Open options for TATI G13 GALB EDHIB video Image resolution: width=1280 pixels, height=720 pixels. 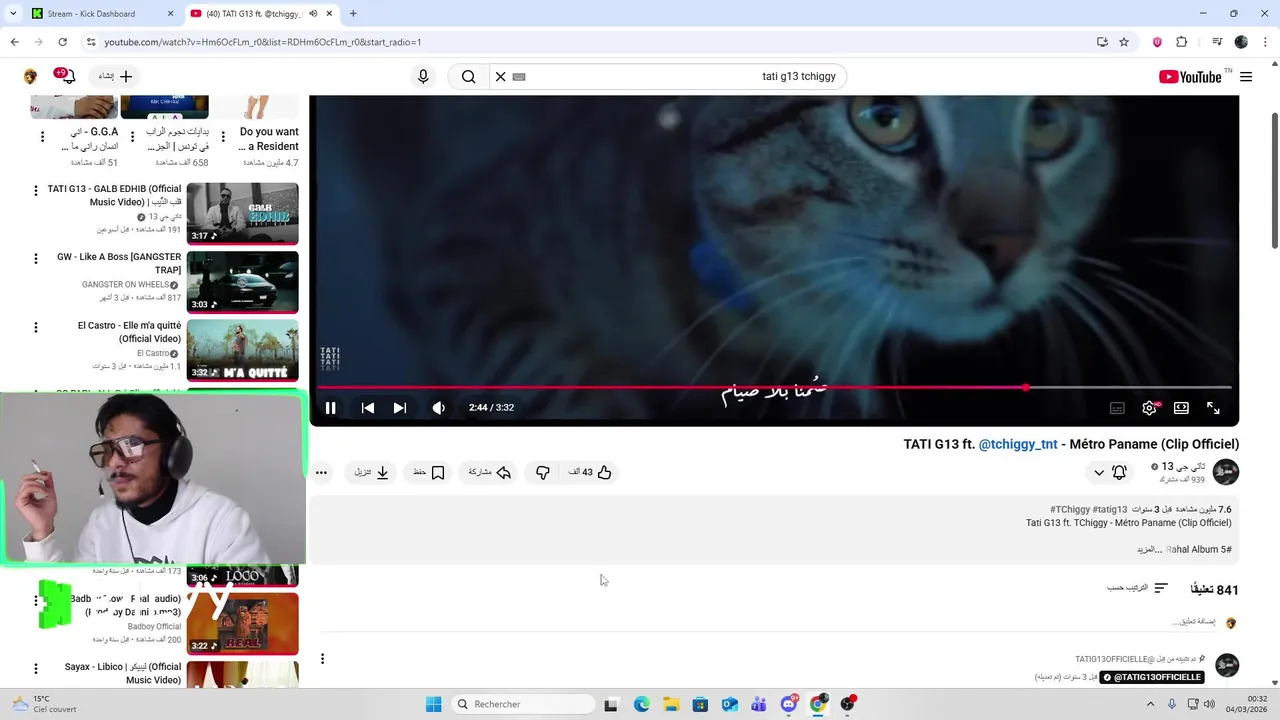point(36,190)
